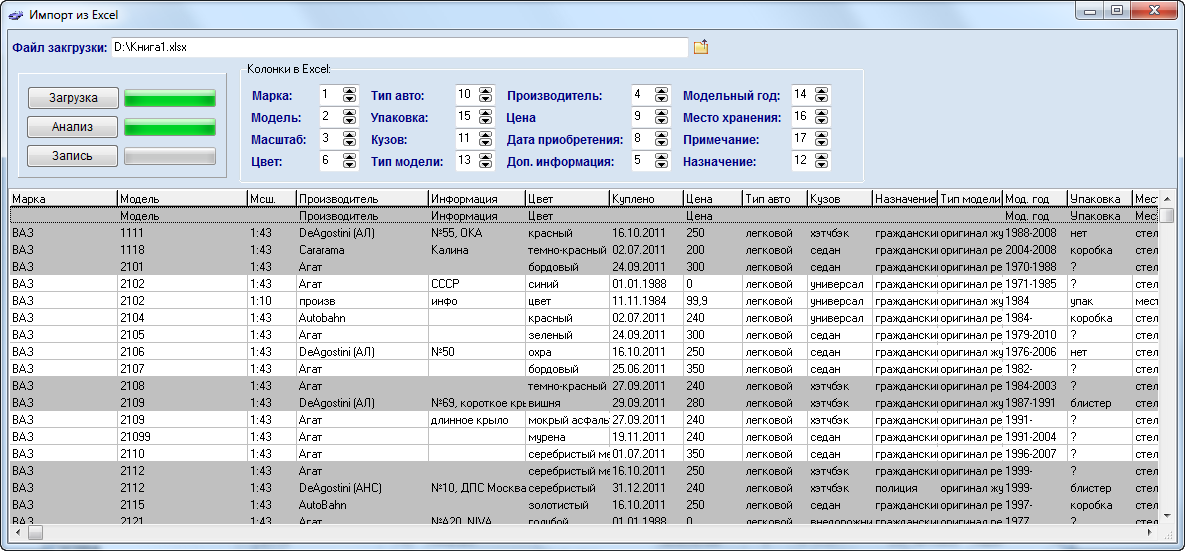Click the Модельный год field showing 14
The width and height of the screenshot is (1185, 551).
pos(803,94)
